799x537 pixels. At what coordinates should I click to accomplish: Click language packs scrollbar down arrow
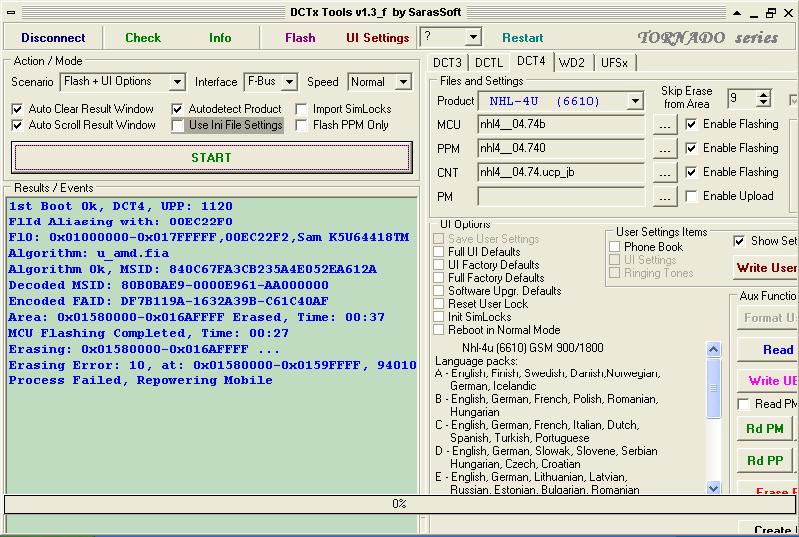[x=713, y=488]
